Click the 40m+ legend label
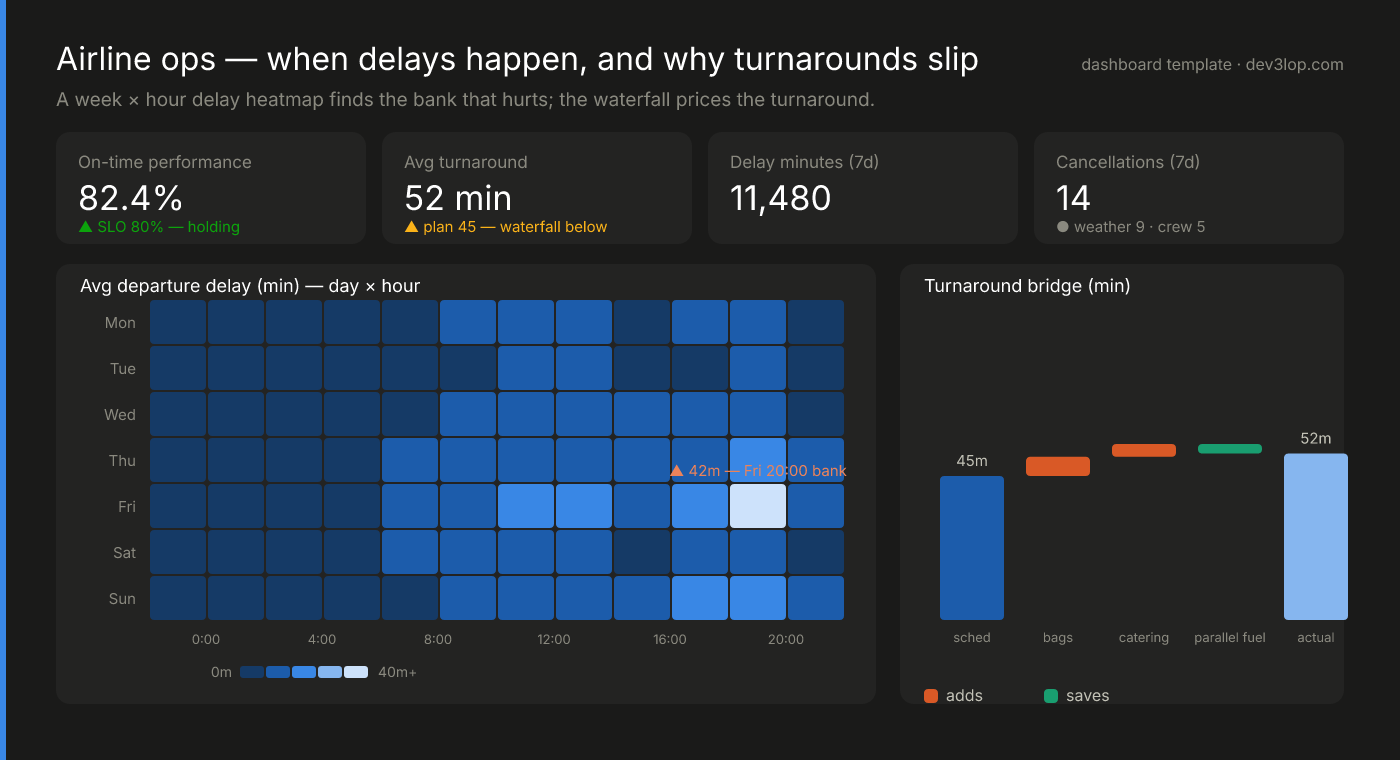Viewport: 1400px width, 760px height. tap(397, 672)
